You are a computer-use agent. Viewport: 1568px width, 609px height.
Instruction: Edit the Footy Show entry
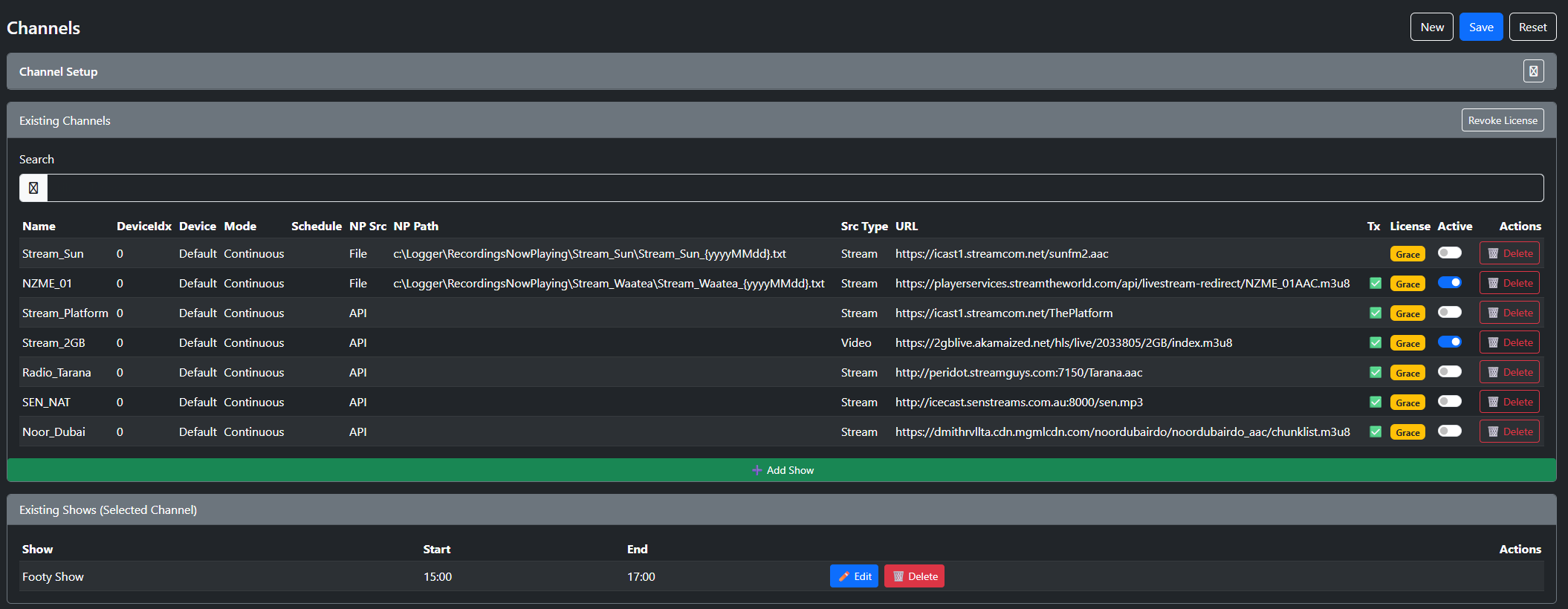tap(854, 576)
